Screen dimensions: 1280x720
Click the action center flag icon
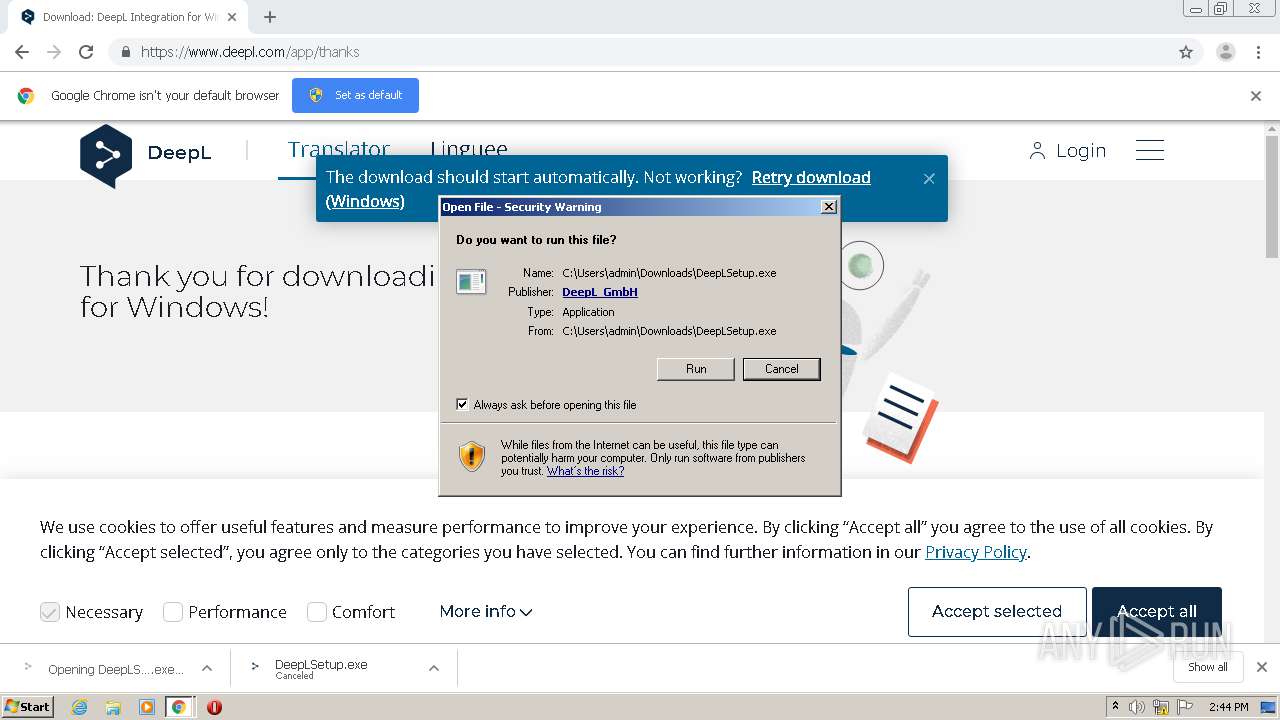pos(1183,707)
